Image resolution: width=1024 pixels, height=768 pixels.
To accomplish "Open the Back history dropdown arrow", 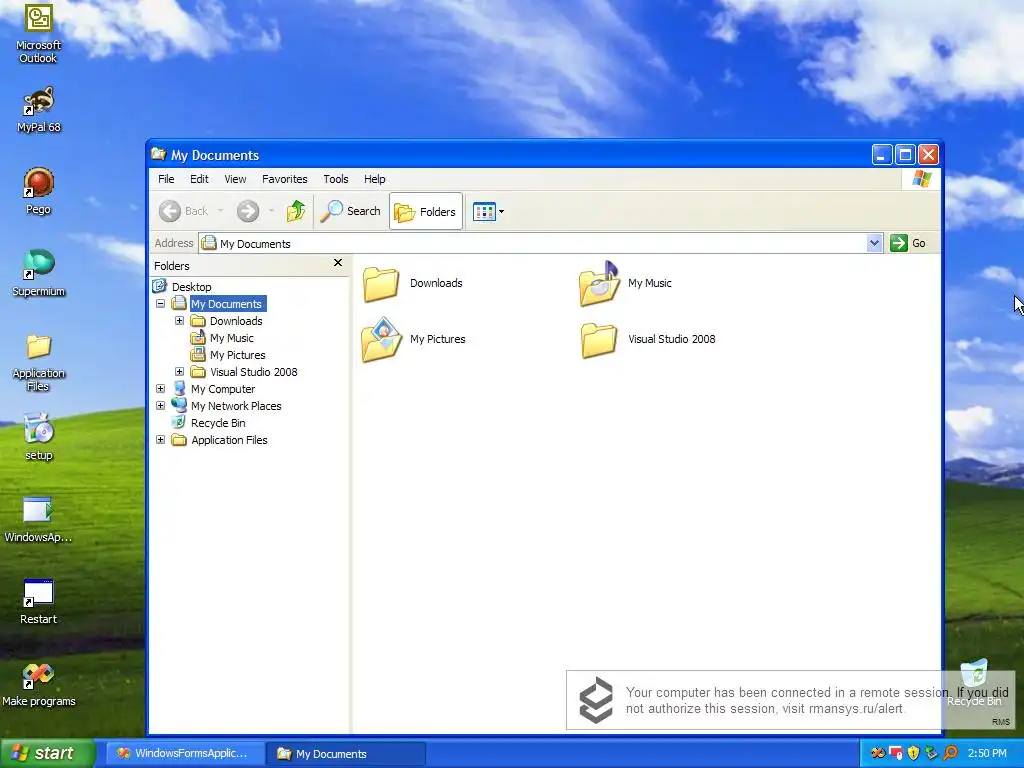I will pyautogui.click(x=221, y=211).
